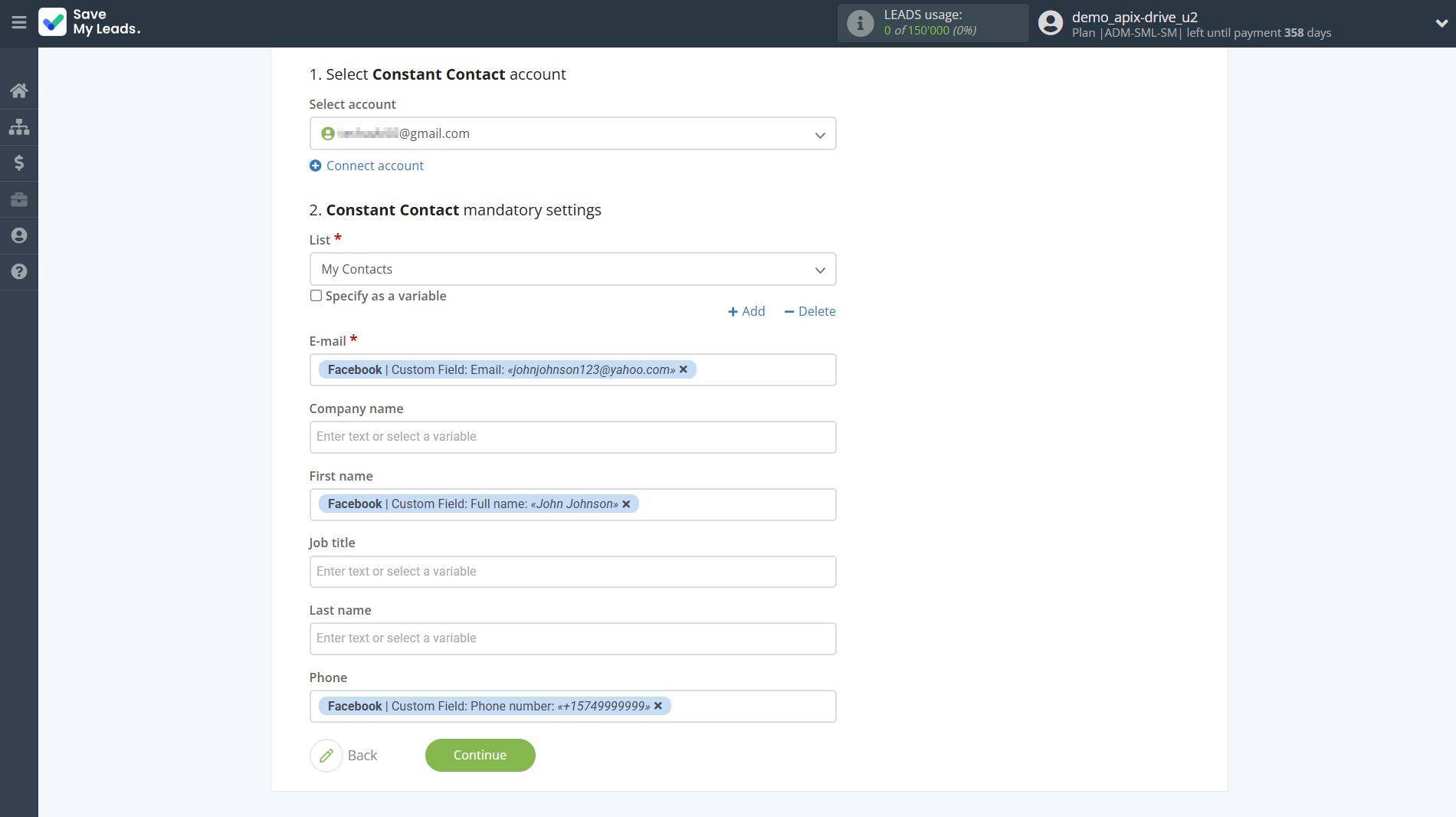Open the profile icon in sidebar

coord(19,236)
